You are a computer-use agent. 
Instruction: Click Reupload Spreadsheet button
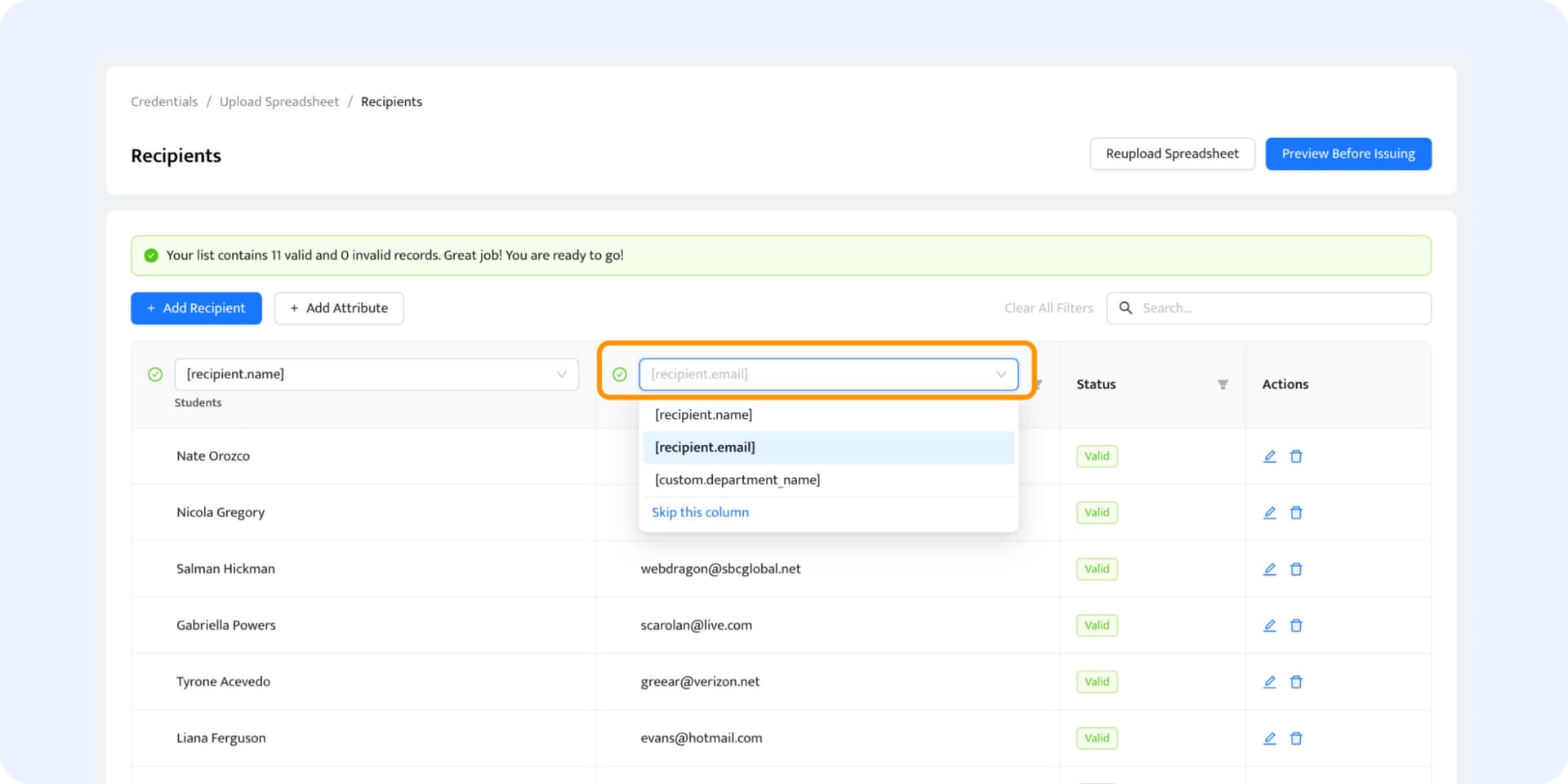(1172, 154)
